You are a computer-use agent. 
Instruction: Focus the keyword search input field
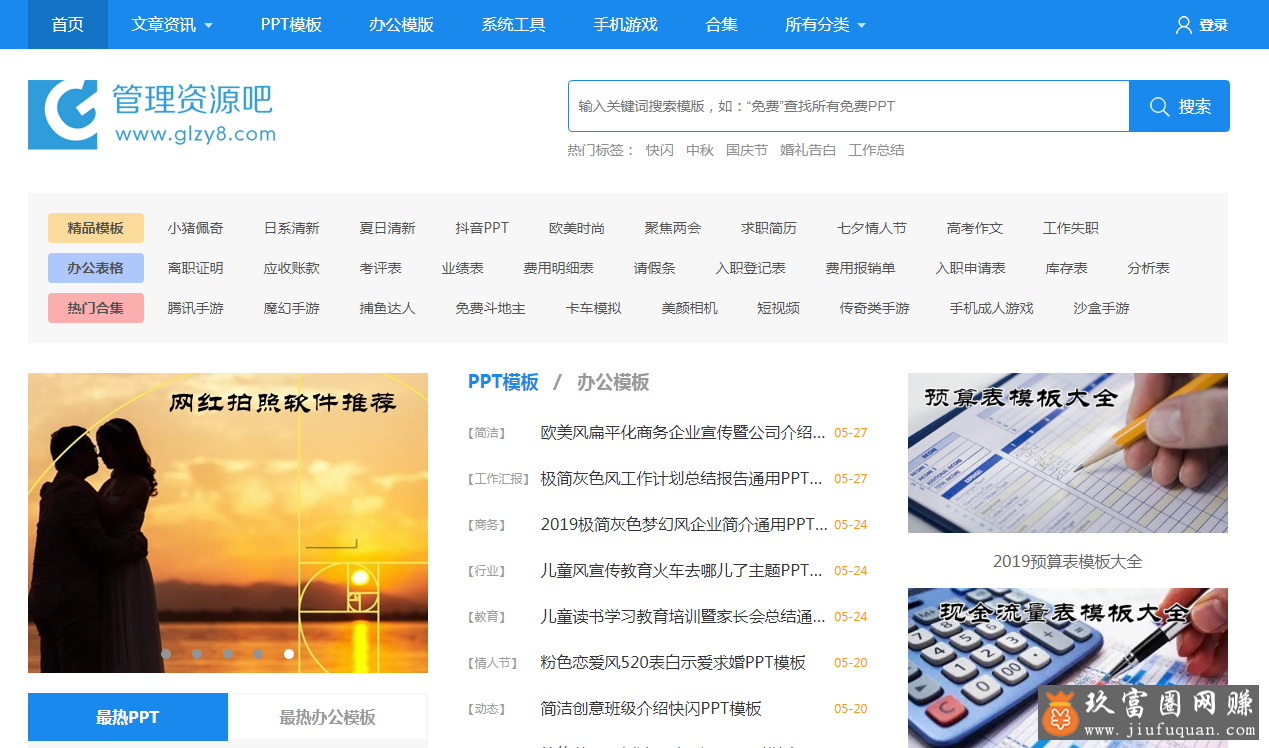click(848, 106)
